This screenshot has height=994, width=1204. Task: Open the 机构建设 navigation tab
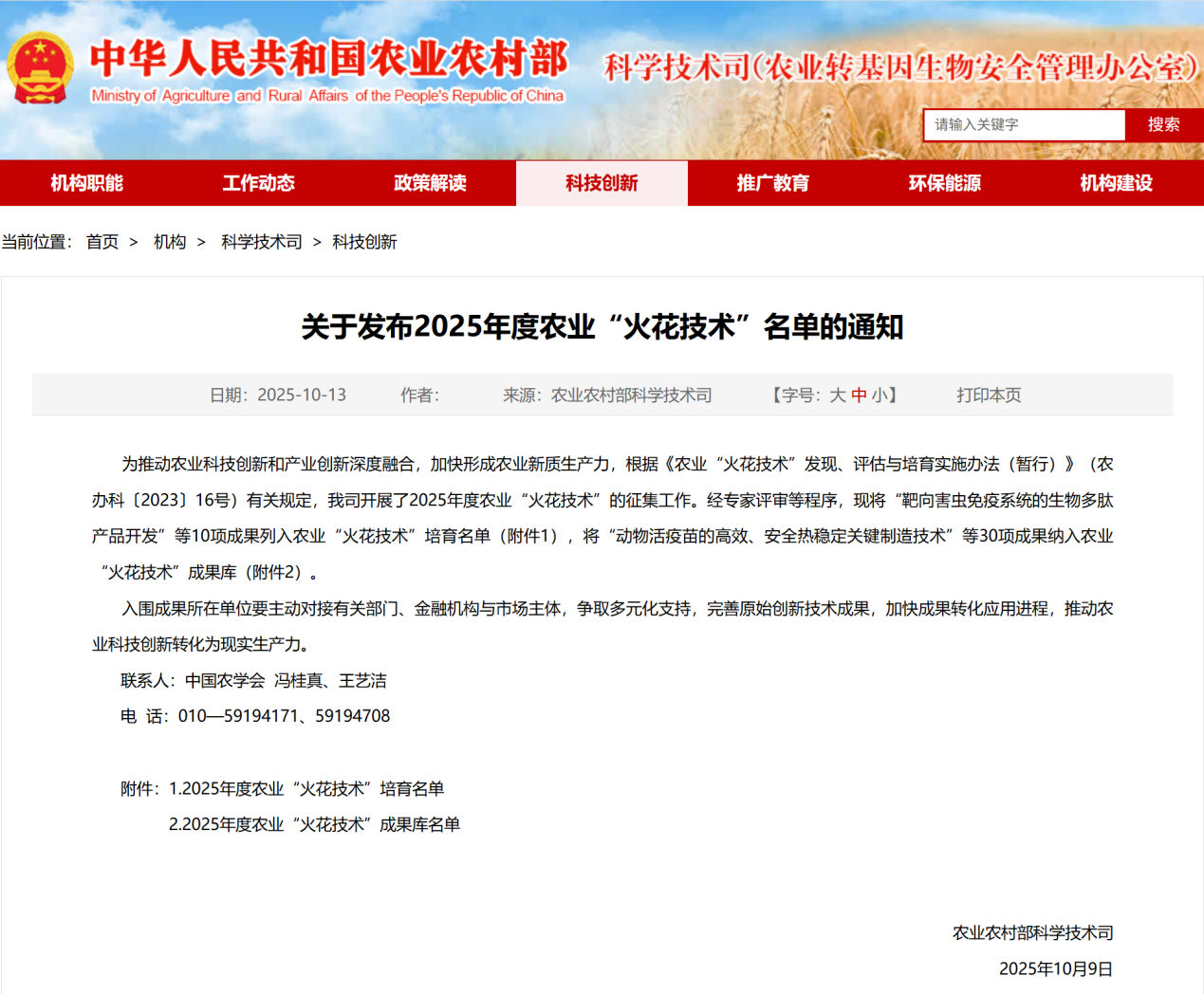point(1116,183)
